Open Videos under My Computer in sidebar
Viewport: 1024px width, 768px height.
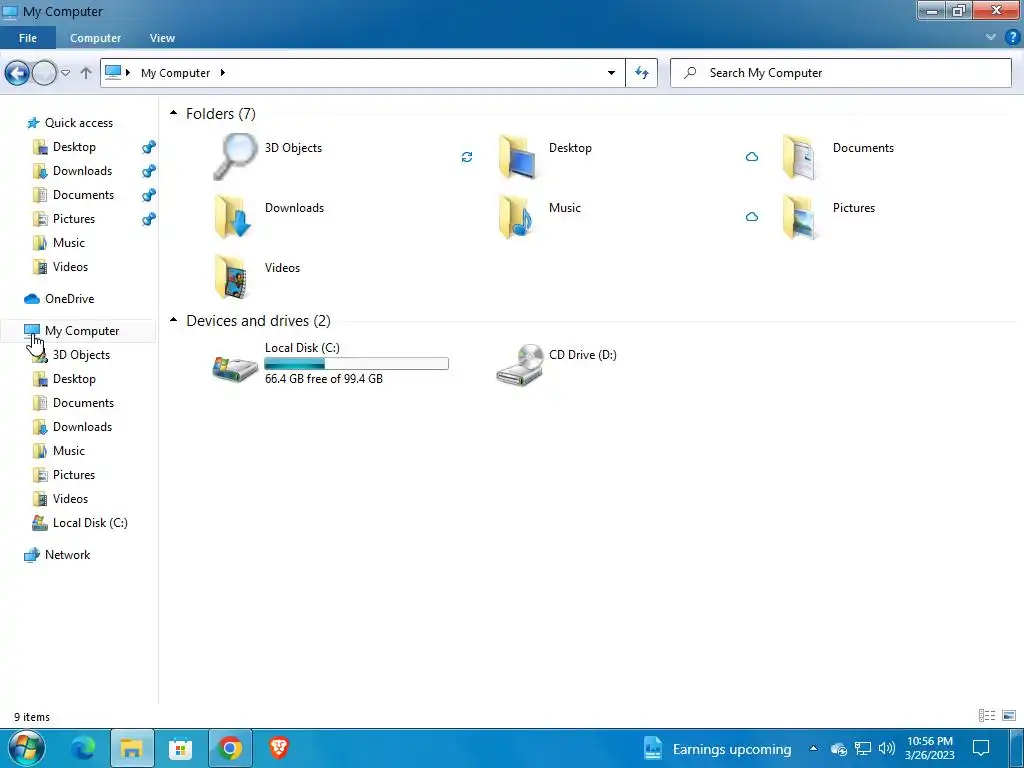70,498
